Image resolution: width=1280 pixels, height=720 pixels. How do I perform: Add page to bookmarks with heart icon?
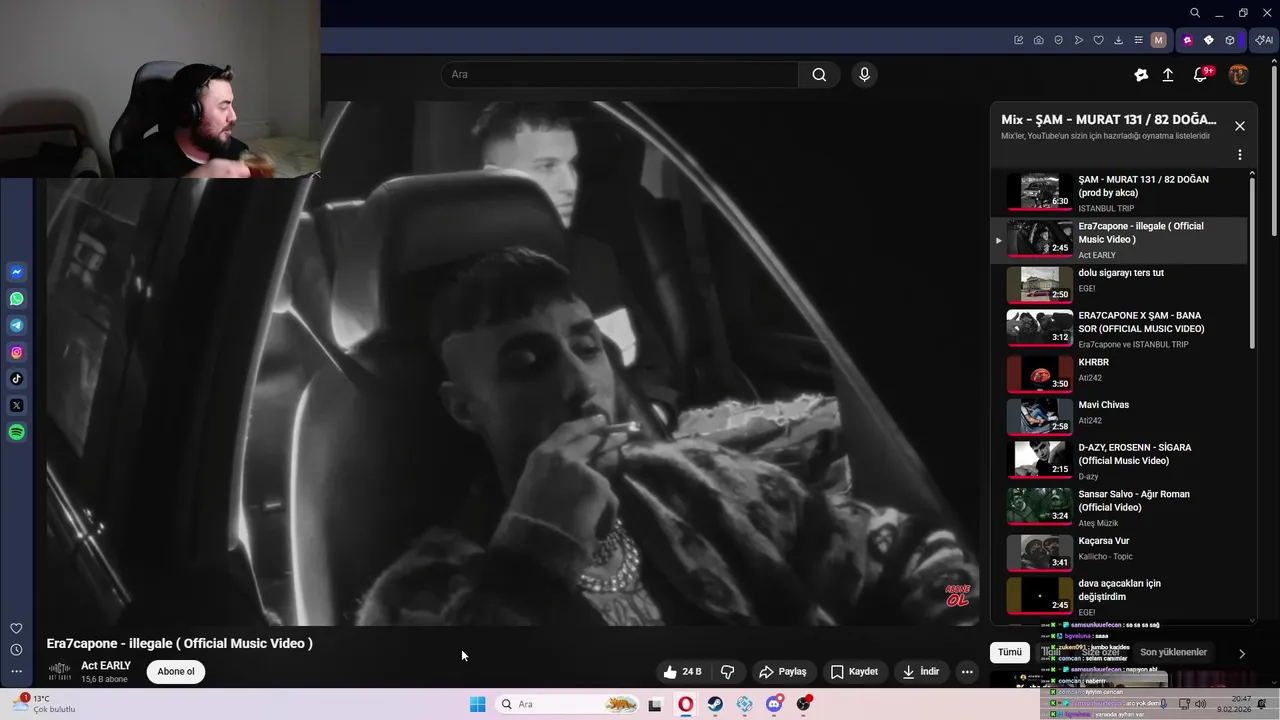click(1098, 40)
